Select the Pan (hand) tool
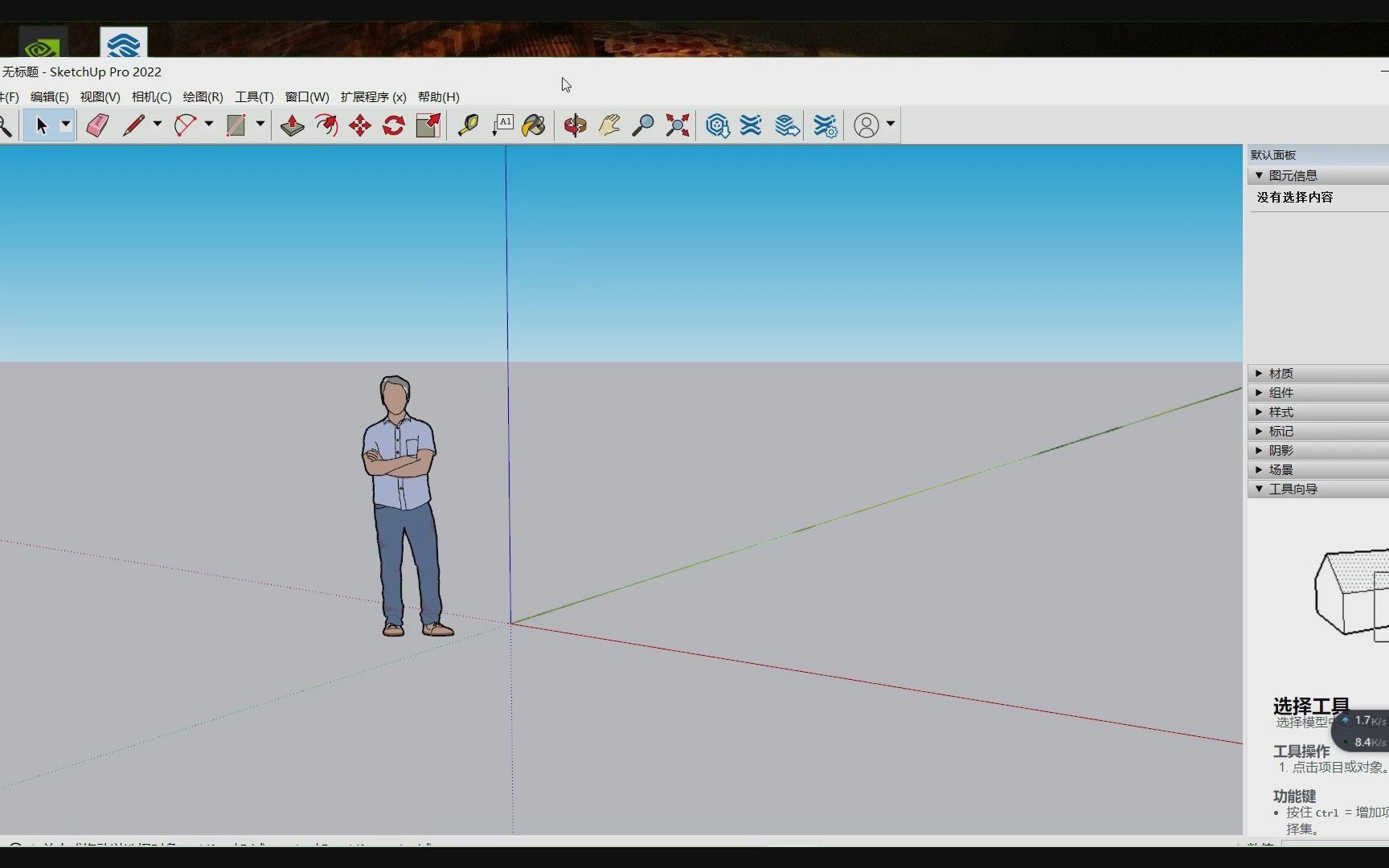 pos(609,126)
